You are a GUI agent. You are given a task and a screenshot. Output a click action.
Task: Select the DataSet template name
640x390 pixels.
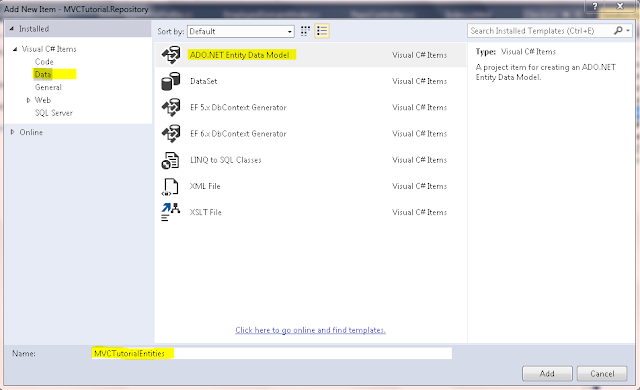tap(204, 81)
